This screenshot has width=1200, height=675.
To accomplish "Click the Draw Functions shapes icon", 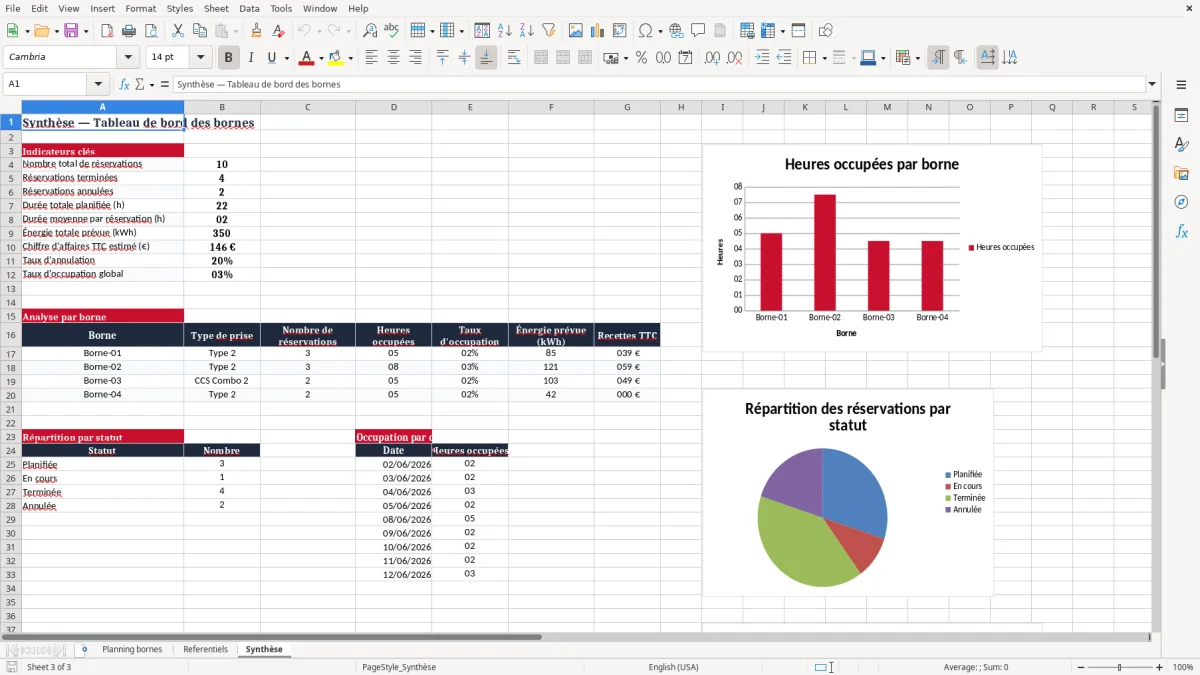I will pos(825,31).
